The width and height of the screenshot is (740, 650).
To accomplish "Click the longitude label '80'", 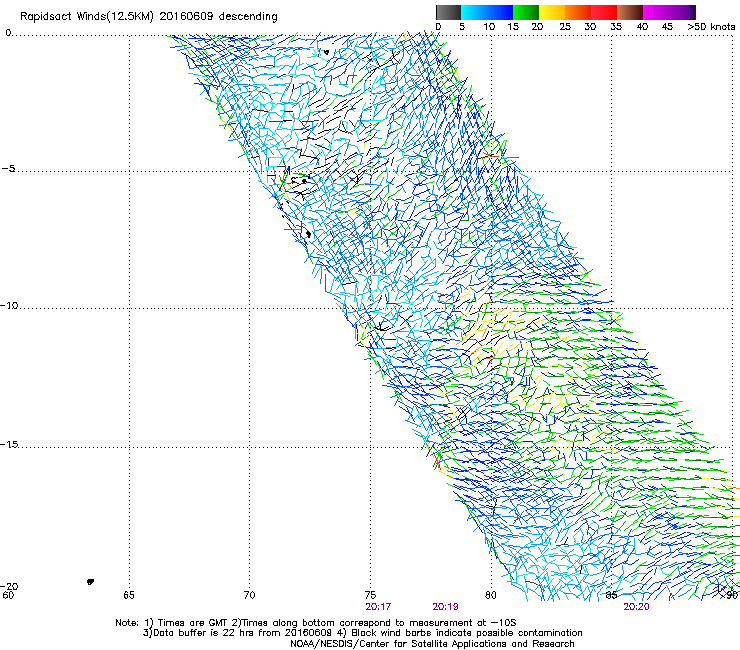I will point(491,595).
